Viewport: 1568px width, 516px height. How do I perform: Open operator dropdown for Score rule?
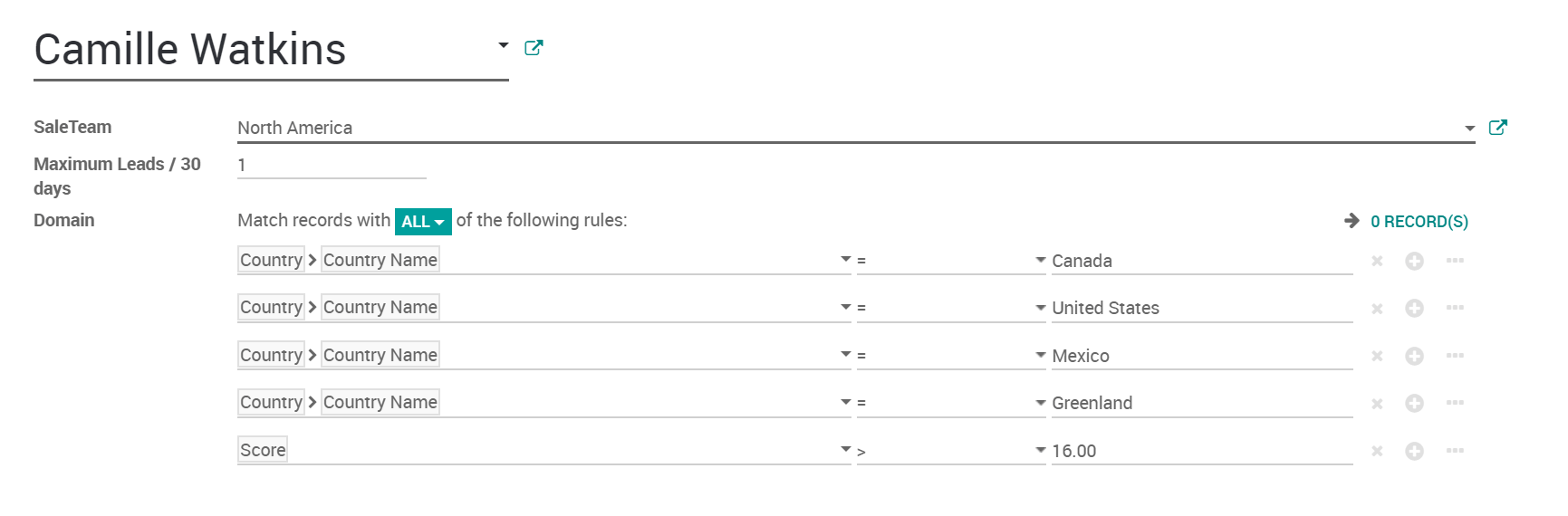point(951,451)
